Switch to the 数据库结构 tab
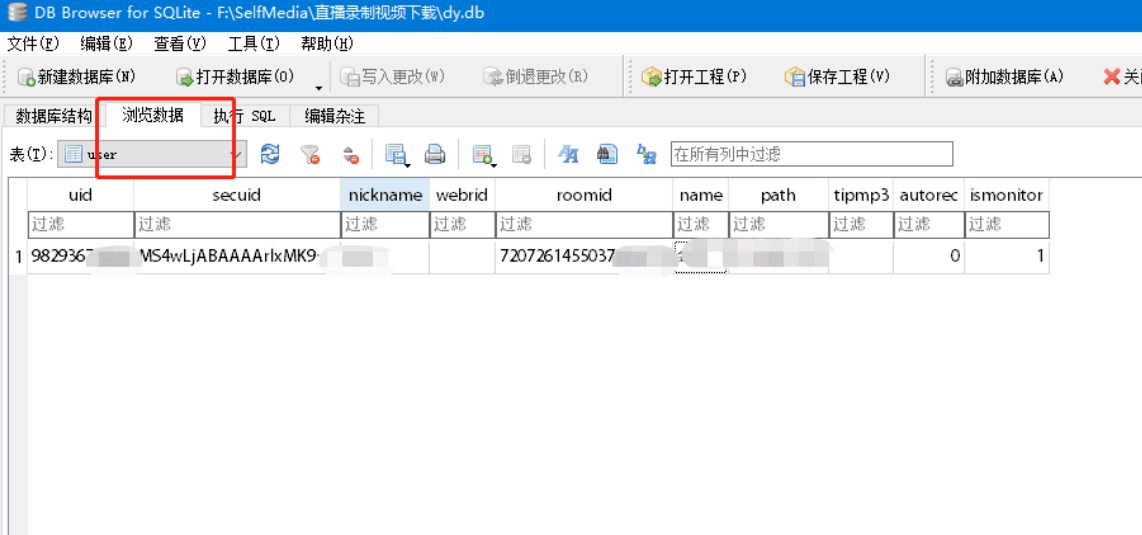 click(54, 116)
